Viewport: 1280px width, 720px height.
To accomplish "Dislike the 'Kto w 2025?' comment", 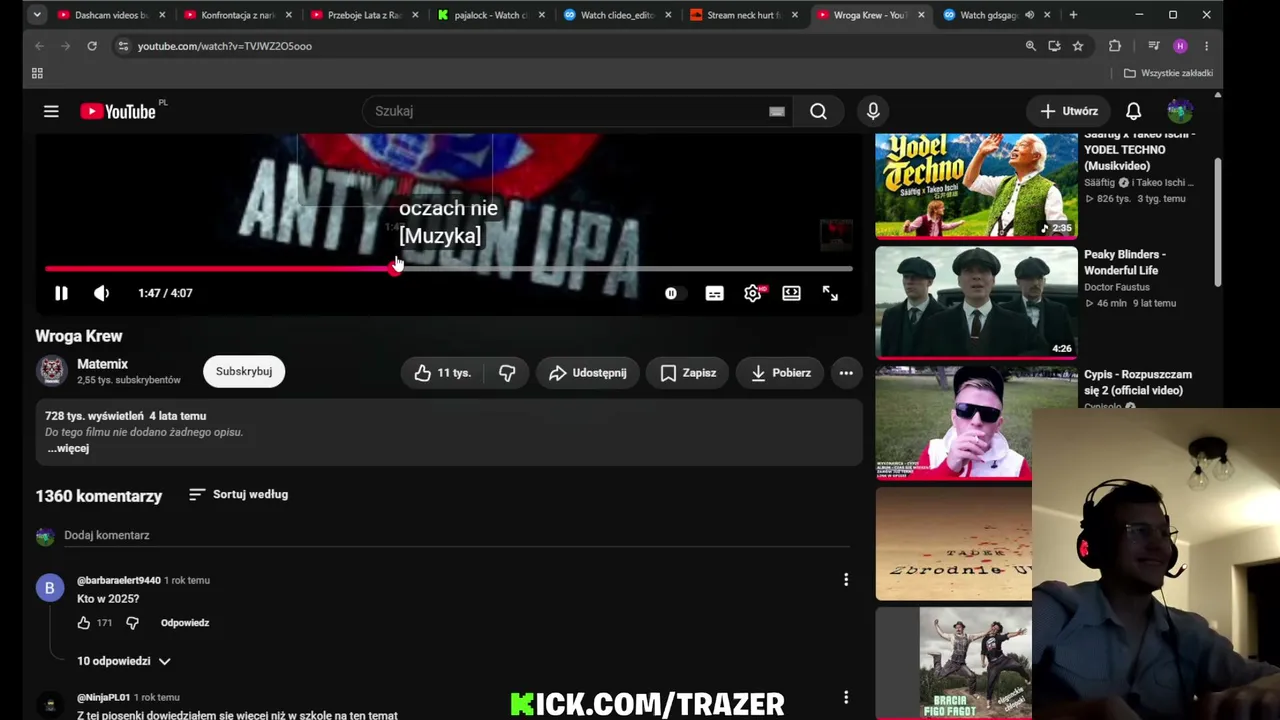I will tap(132, 623).
